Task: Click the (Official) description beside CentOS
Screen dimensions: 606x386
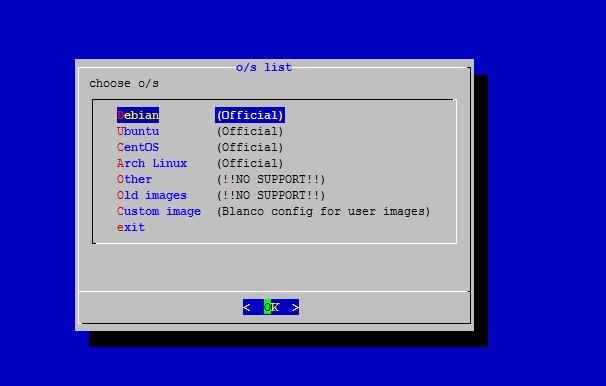Action: click(250, 147)
